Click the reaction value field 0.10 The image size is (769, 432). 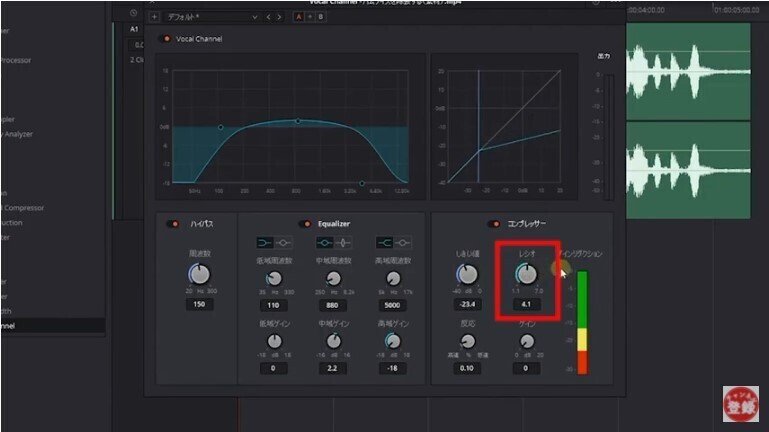(467, 368)
